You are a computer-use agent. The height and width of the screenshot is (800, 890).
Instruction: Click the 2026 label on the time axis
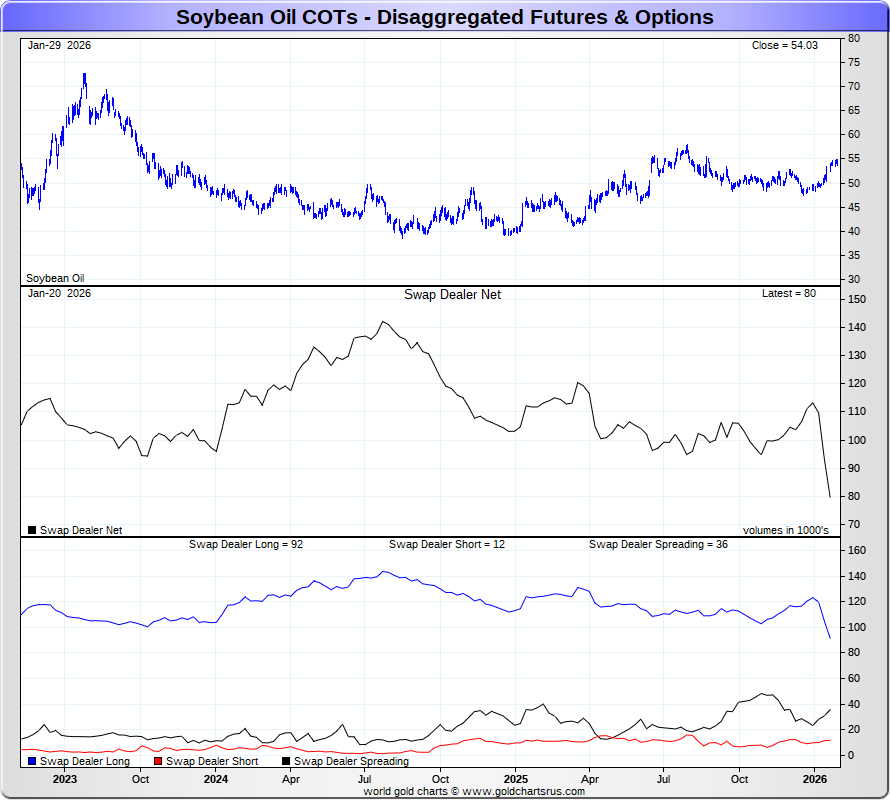815,779
